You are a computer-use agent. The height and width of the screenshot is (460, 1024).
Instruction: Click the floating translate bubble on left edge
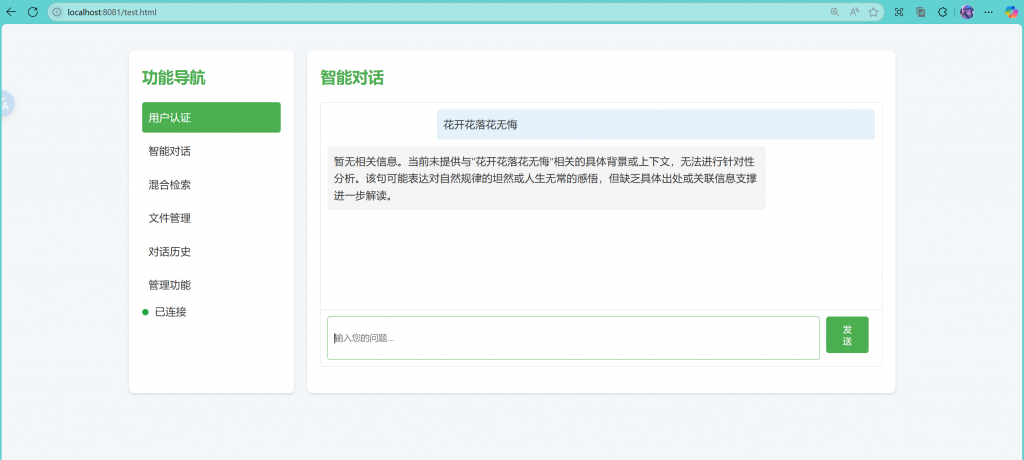click(x=5, y=103)
